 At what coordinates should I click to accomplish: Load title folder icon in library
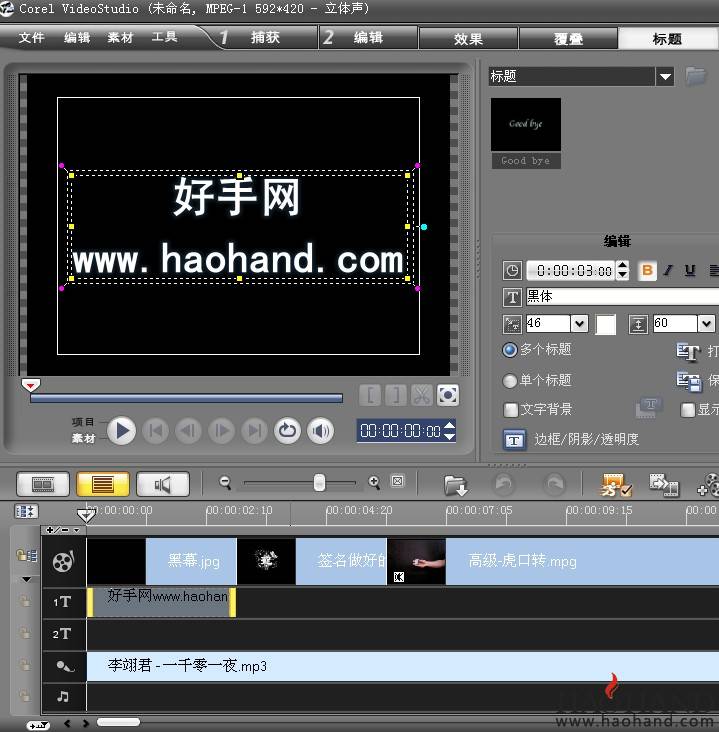696,76
